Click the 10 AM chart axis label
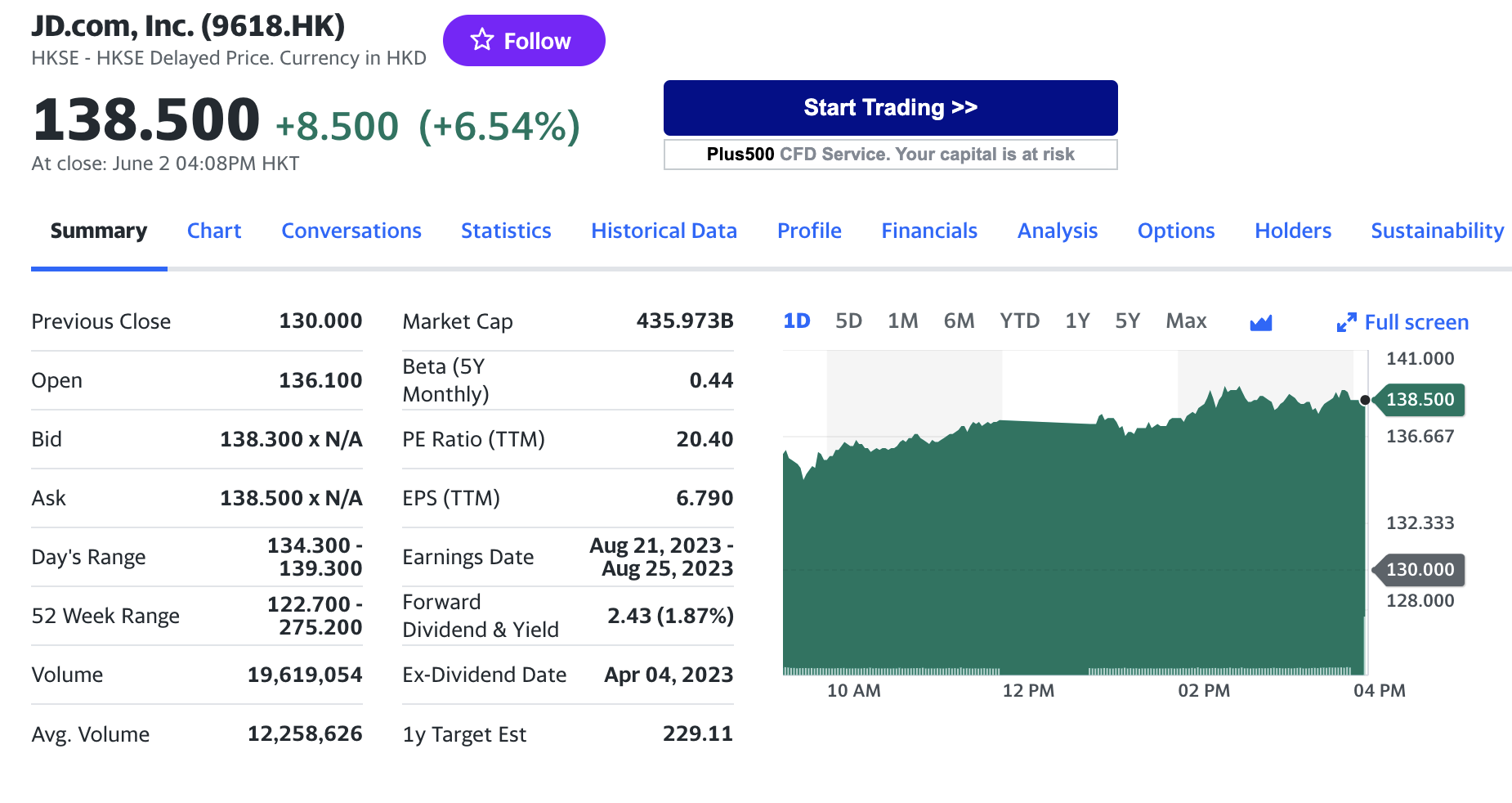Image resolution: width=1512 pixels, height=803 pixels. [854, 691]
